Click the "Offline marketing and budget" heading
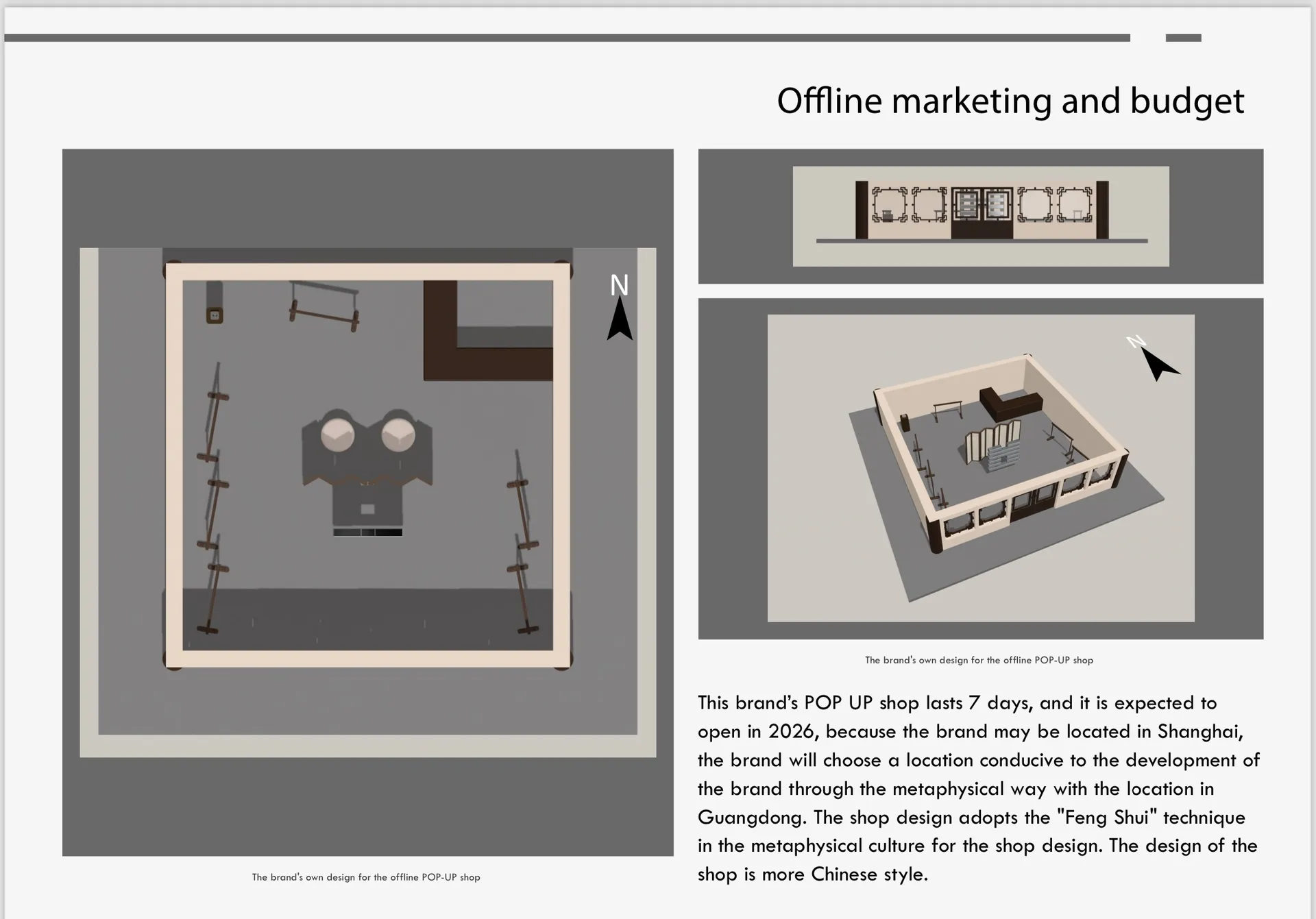Screen dimensions: 1316x919 1010,101
